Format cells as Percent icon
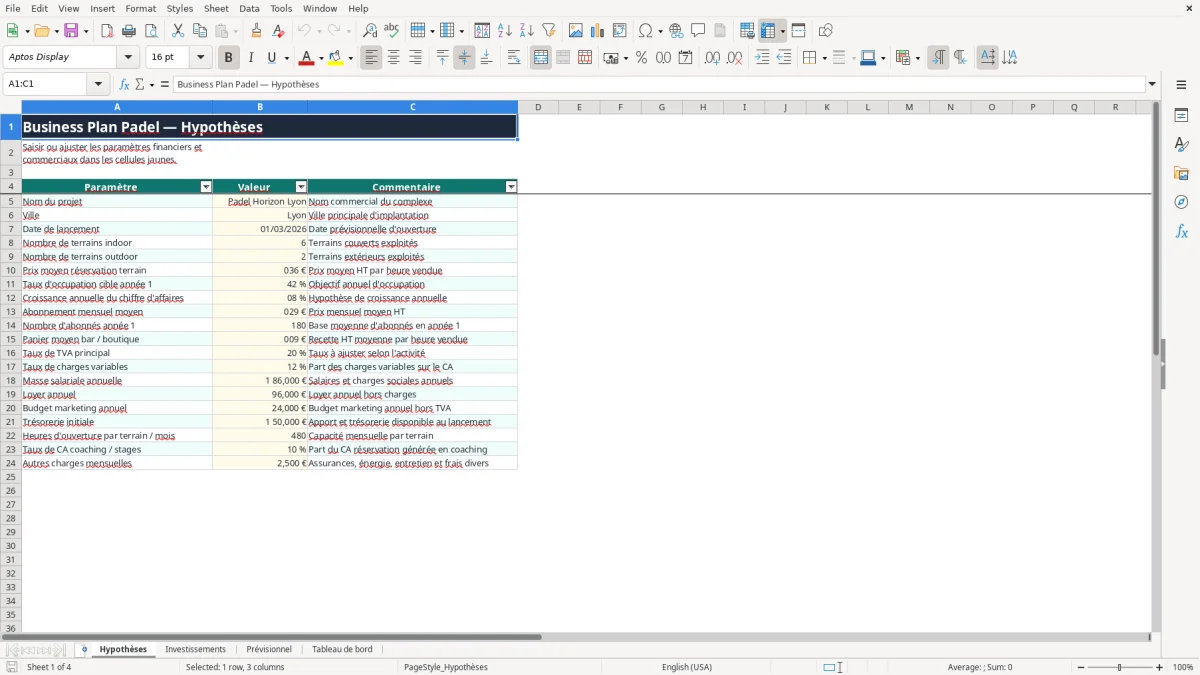 pyautogui.click(x=641, y=58)
